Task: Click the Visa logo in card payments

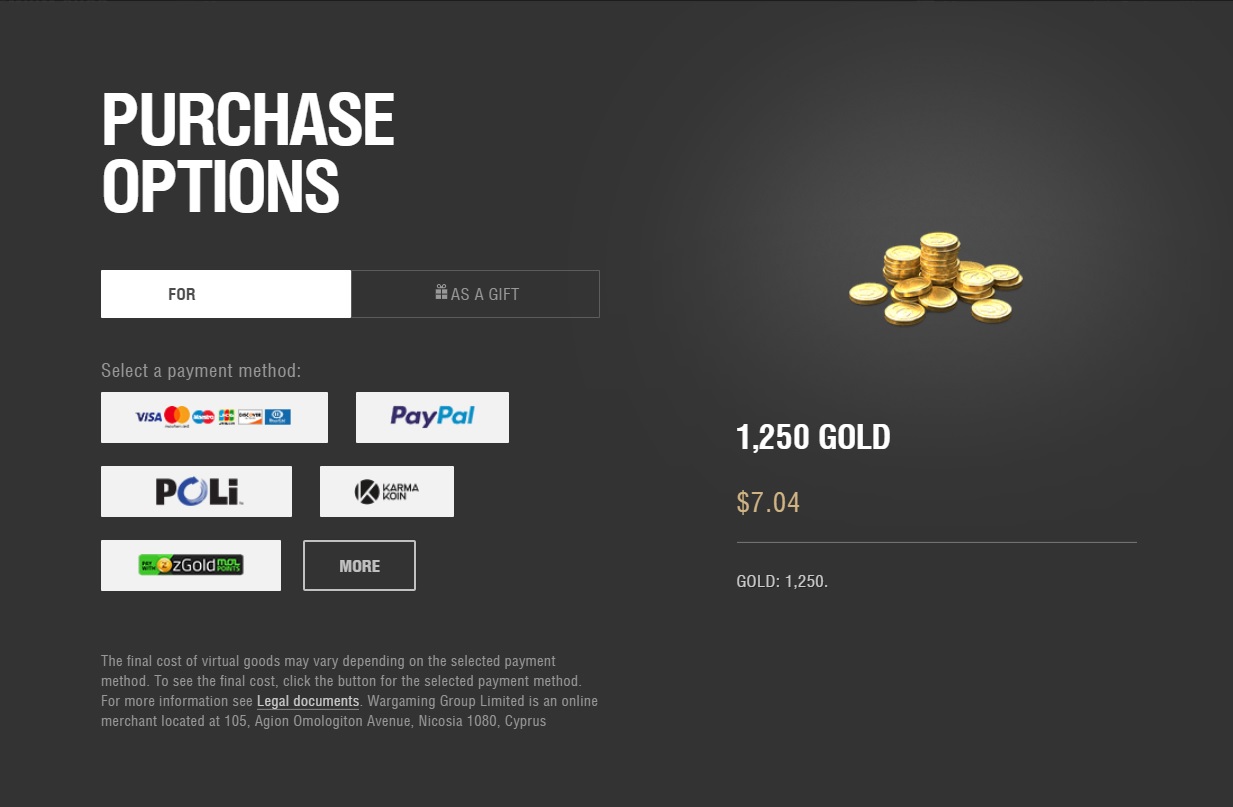Action: click(x=149, y=417)
